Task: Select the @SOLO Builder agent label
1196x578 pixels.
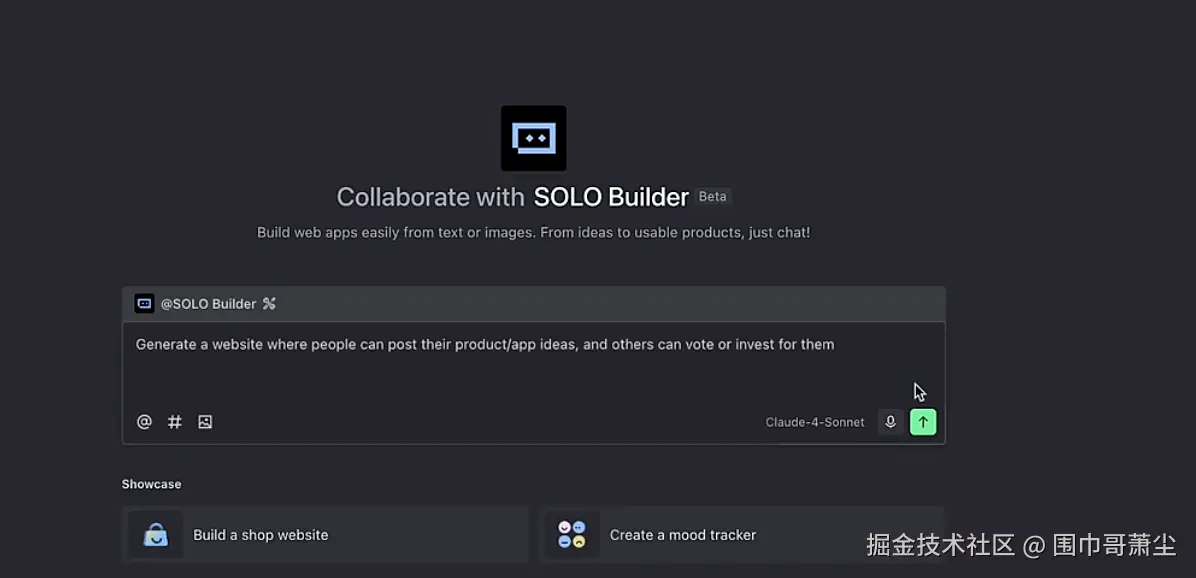Action: 208,303
